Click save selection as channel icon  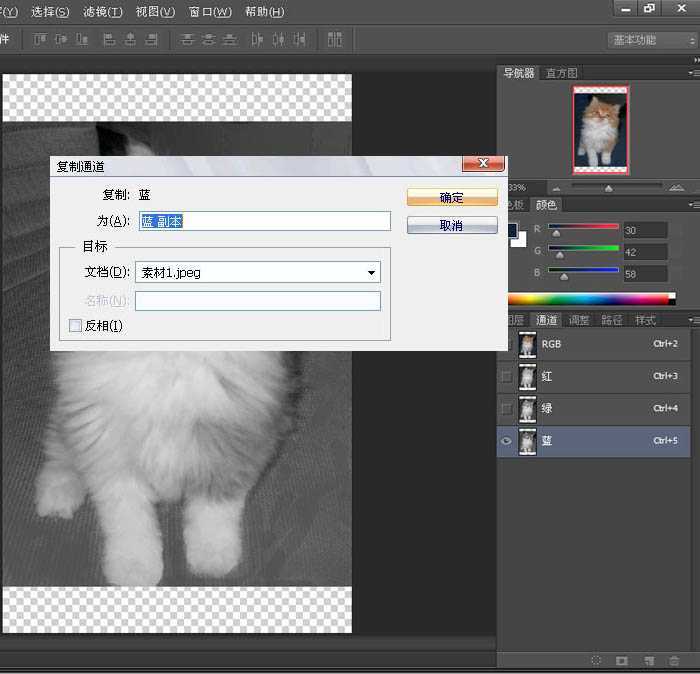tap(622, 661)
